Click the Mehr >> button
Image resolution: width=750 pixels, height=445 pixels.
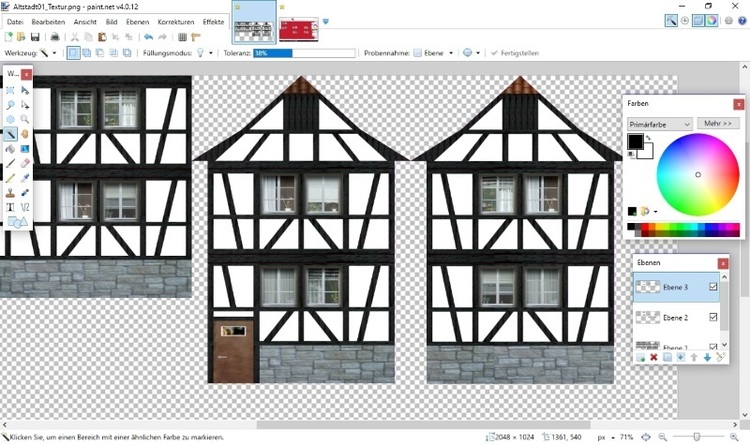[x=719, y=123]
